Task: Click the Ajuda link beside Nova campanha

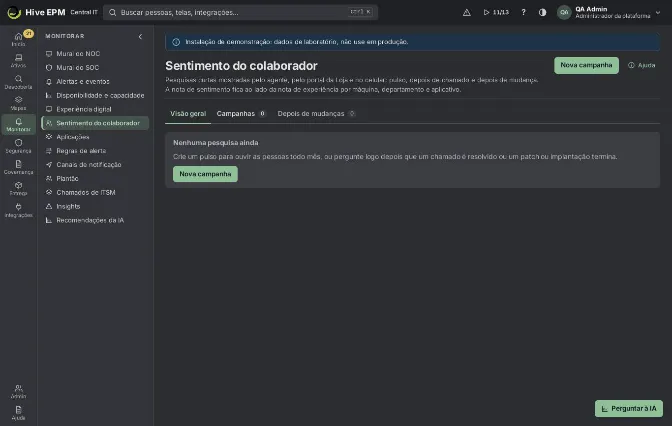Action: point(642,65)
